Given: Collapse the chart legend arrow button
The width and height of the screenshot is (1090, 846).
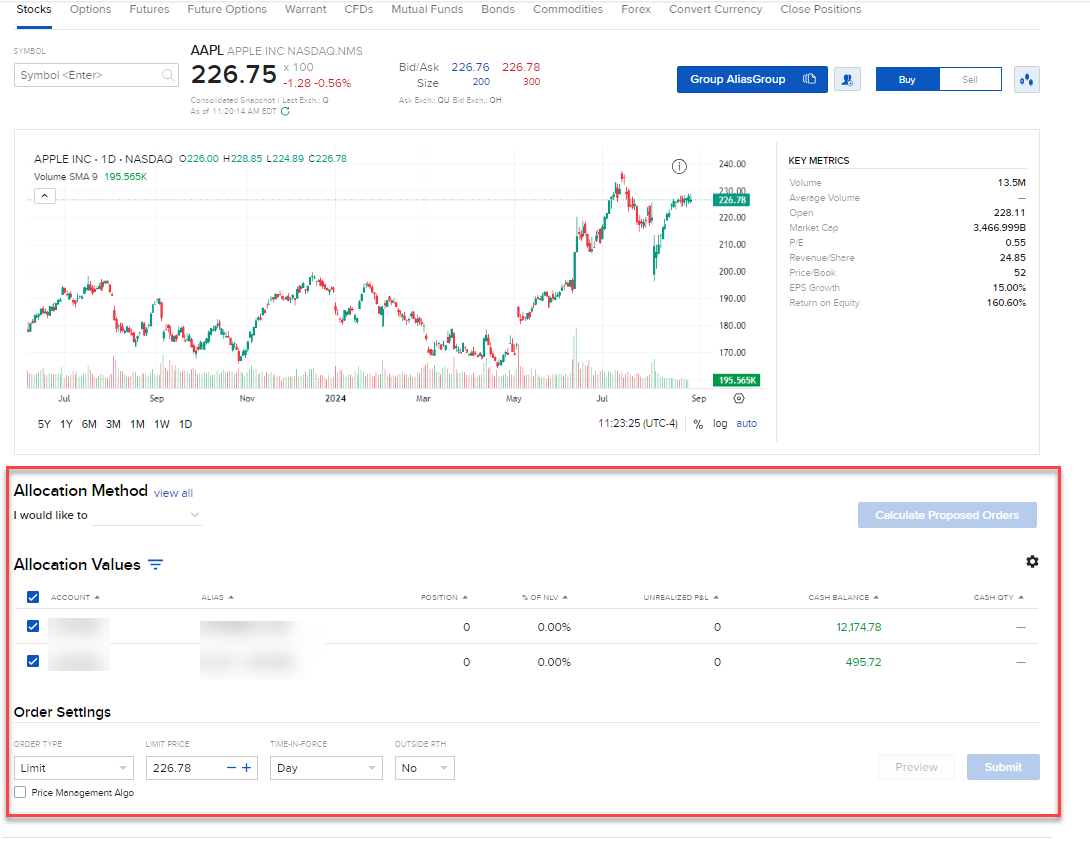Looking at the screenshot, I should [x=44, y=196].
